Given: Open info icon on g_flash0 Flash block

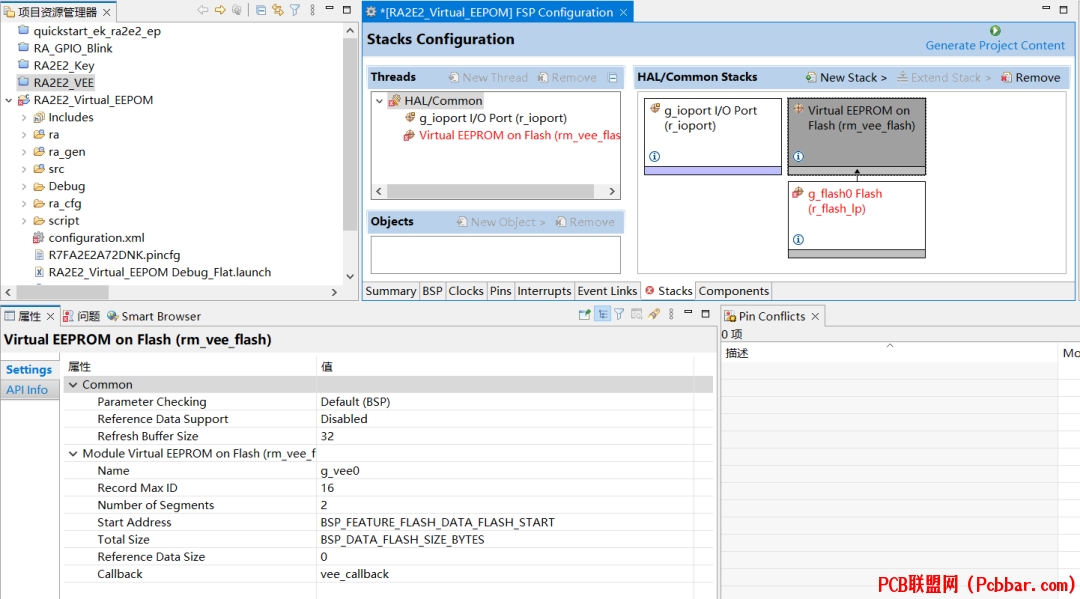Looking at the screenshot, I should [x=798, y=240].
